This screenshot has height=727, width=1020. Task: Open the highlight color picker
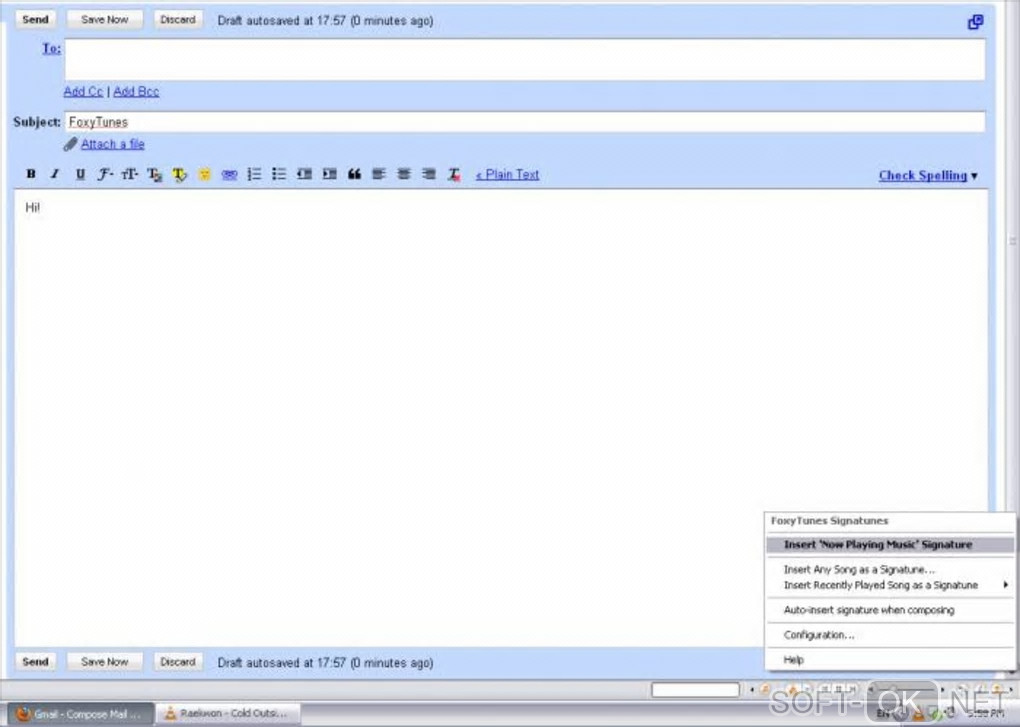(x=180, y=174)
